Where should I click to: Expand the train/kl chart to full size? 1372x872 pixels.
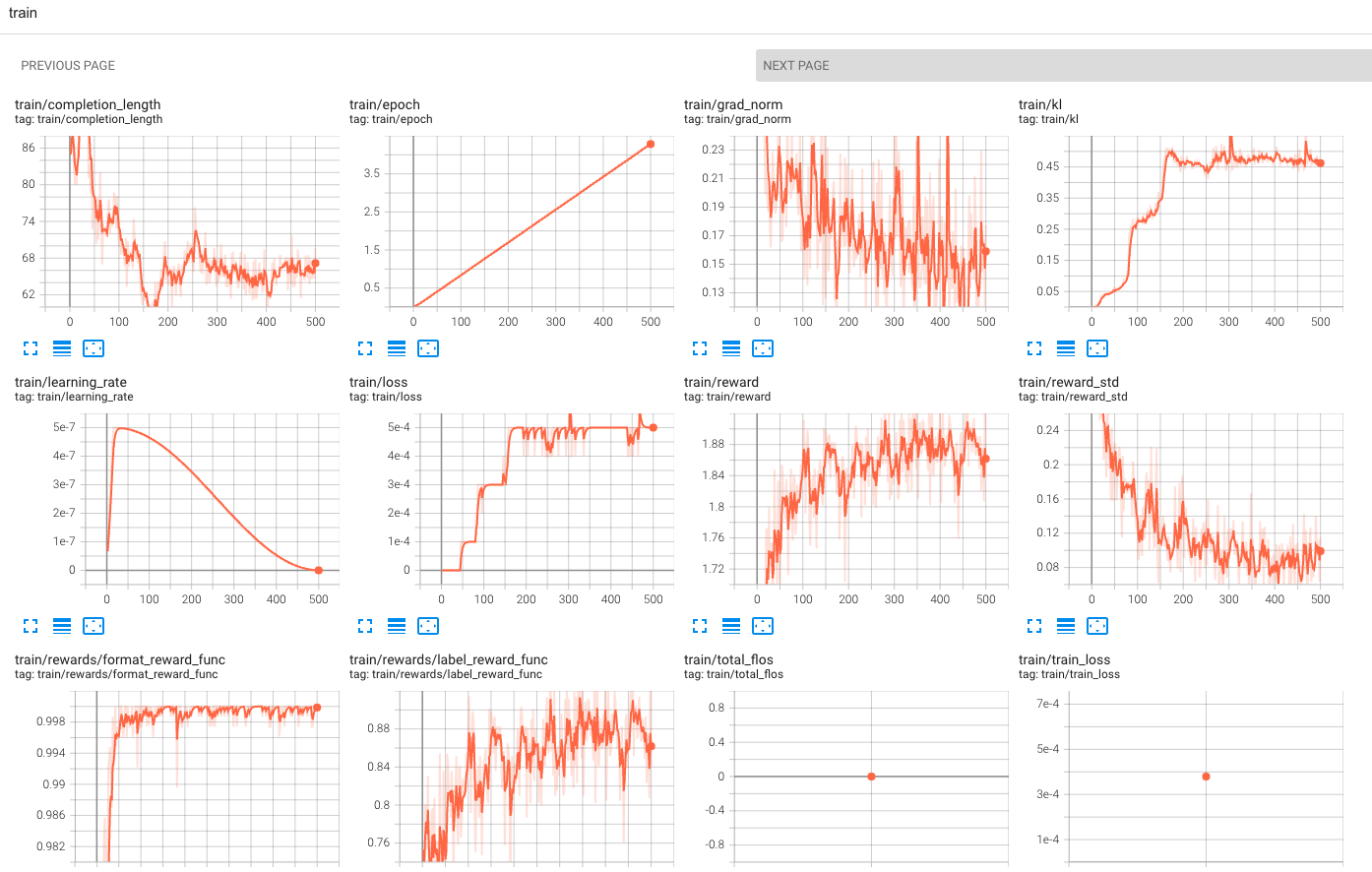pyautogui.click(x=1034, y=348)
